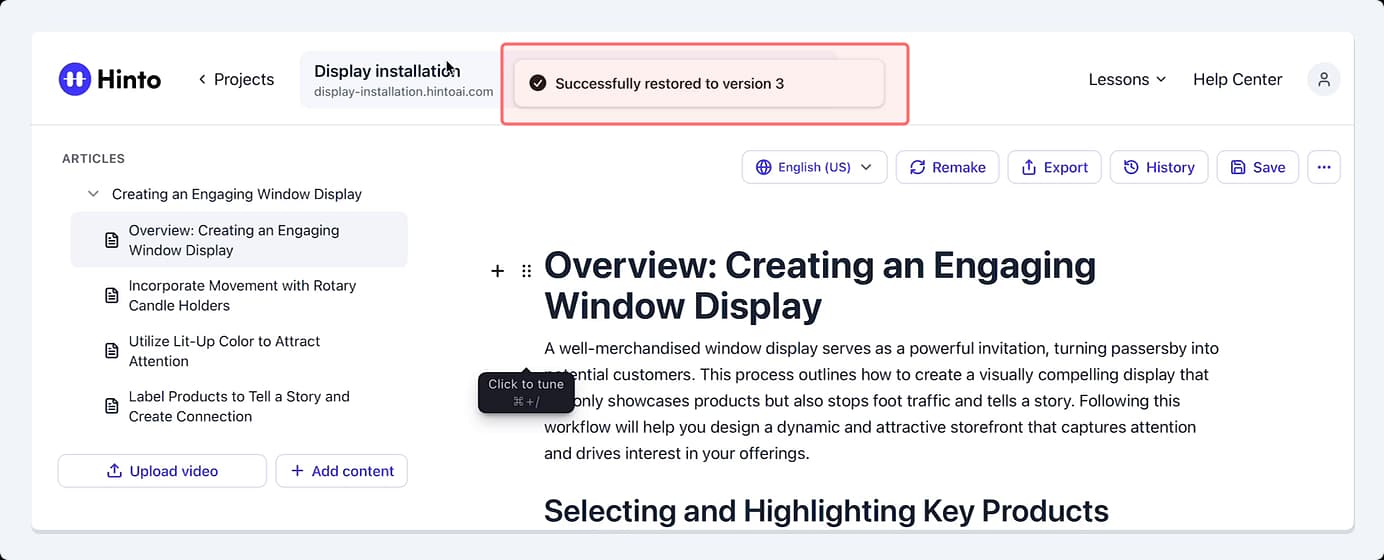1384x560 pixels.
Task: Save the article
Action: point(1258,167)
